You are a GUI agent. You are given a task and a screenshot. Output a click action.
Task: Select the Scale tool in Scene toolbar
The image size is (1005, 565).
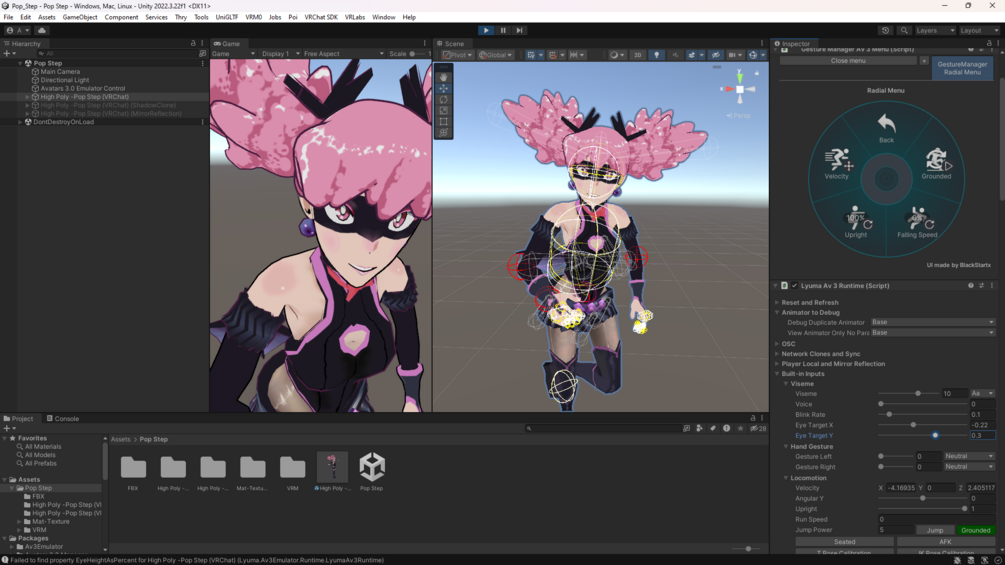point(444,110)
